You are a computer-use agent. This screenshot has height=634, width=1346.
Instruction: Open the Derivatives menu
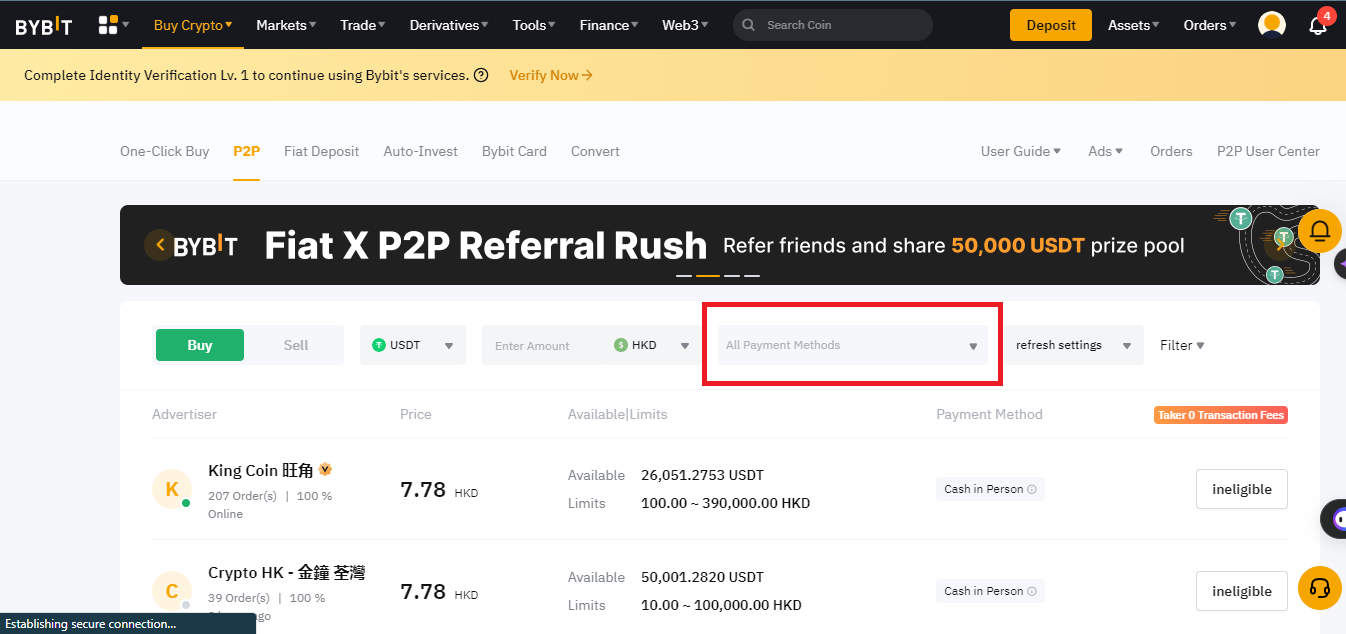click(449, 25)
